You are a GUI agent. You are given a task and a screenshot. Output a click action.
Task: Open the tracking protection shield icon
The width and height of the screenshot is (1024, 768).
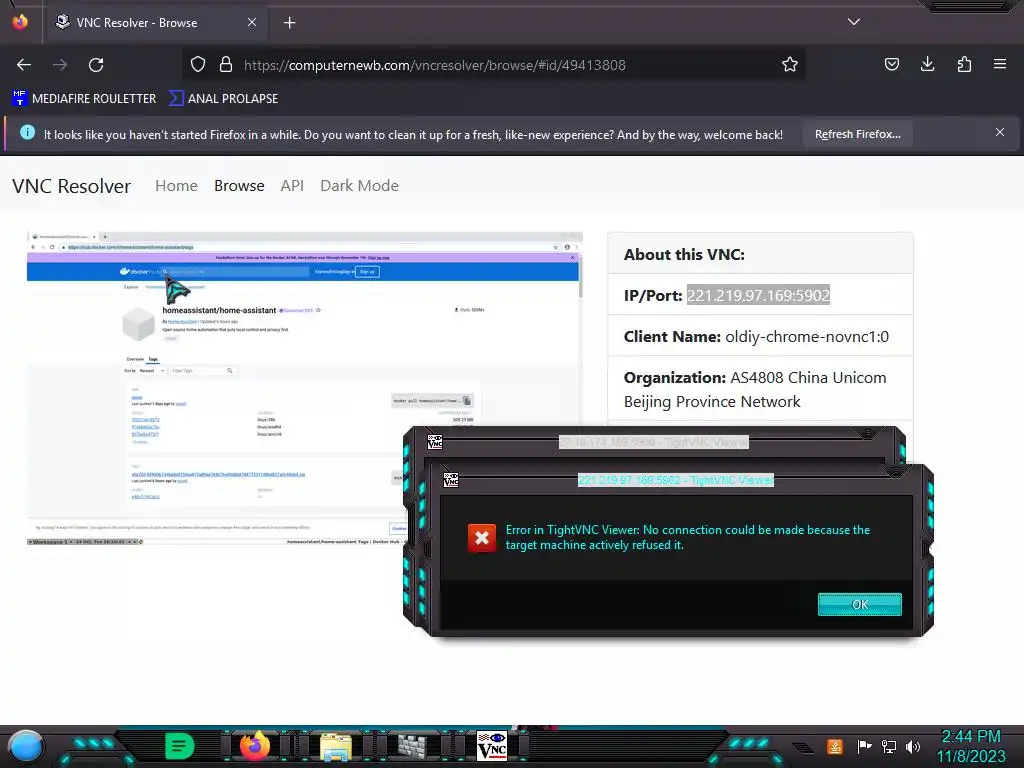click(x=198, y=65)
